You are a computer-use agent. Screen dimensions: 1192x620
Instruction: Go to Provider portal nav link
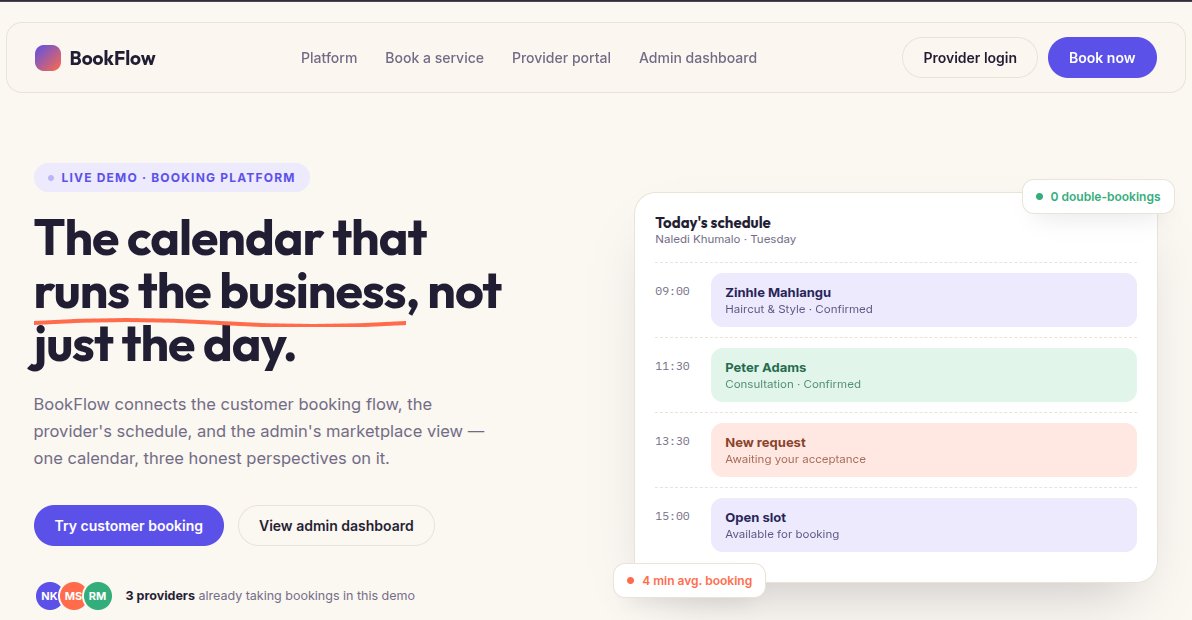[561, 58]
